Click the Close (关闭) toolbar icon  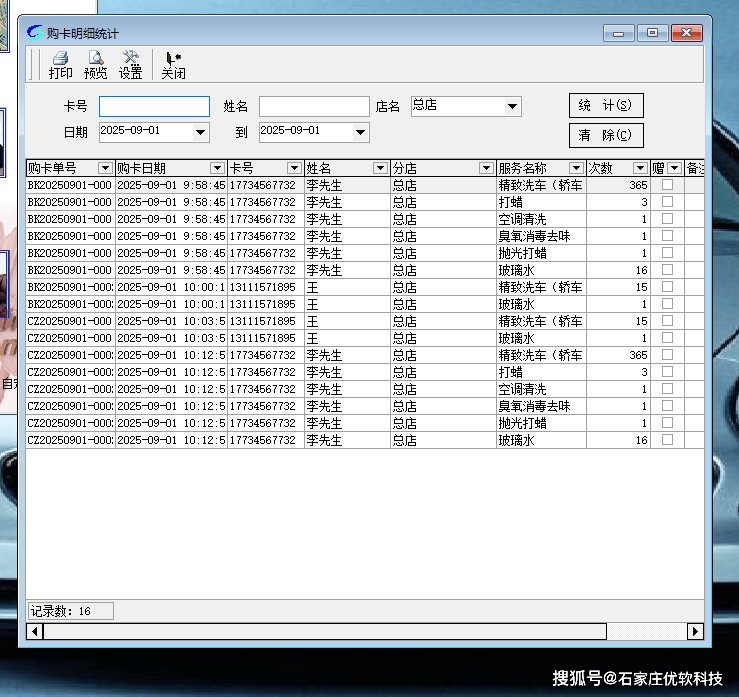(x=173, y=65)
